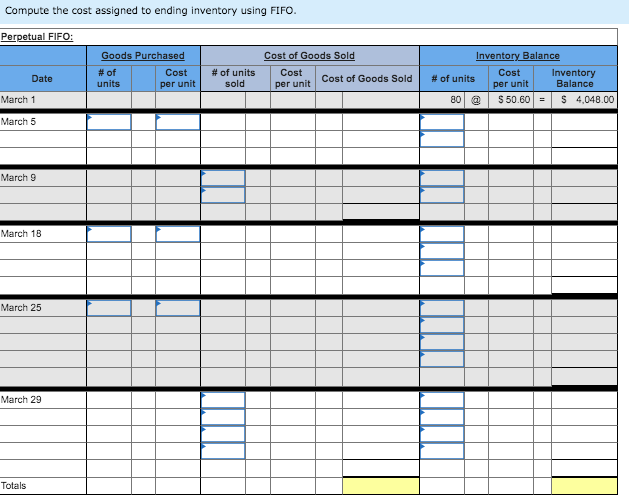This screenshot has width=629, height=503.
Task: Select March 5 first inventory units field
Action: tap(442, 122)
